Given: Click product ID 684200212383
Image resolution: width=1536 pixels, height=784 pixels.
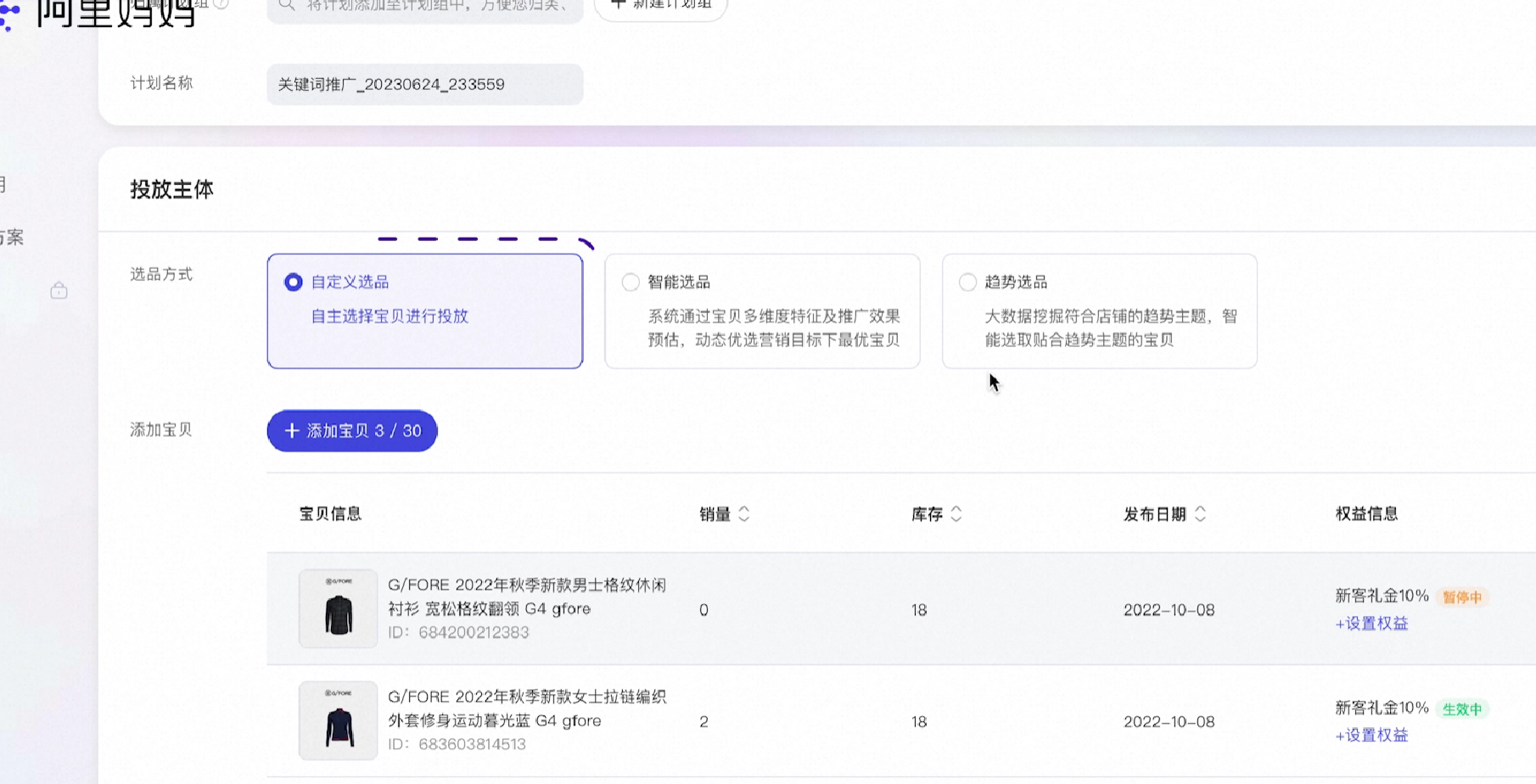Looking at the screenshot, I should (474, 633).
